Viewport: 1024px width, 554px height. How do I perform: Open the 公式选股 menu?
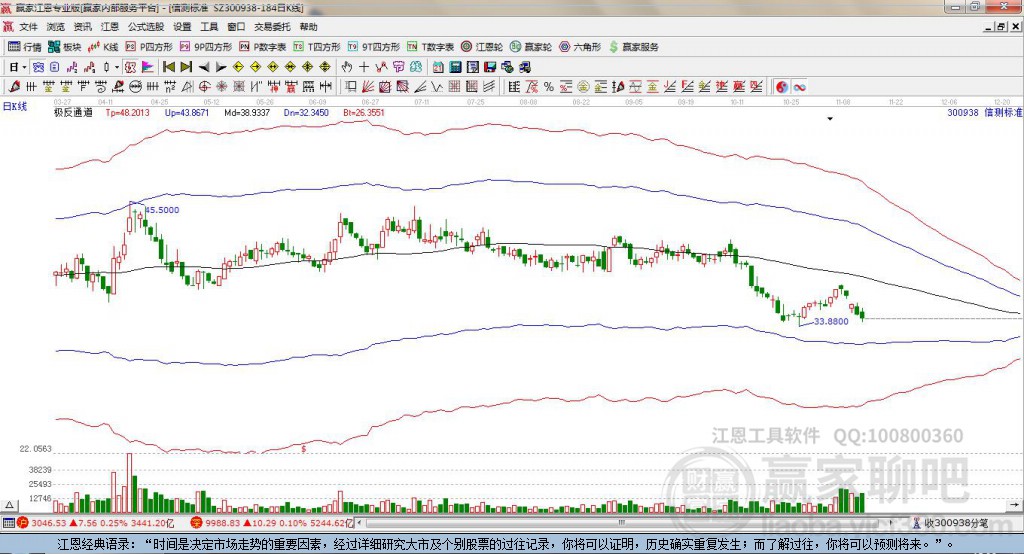click(x=146, y=27)
